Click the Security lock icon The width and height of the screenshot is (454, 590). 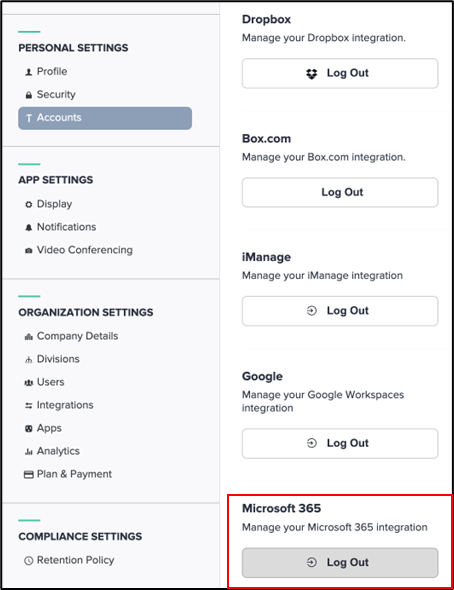click(29, 95)
